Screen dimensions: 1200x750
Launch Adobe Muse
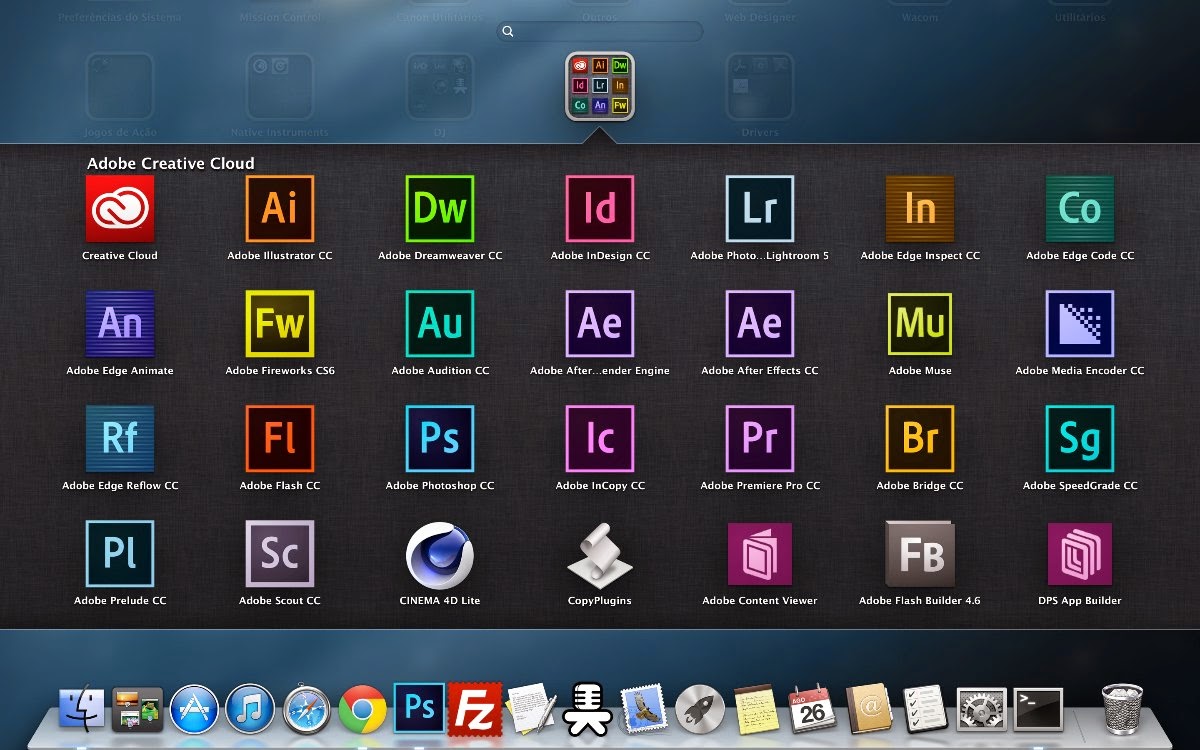(x=918, y=324)
